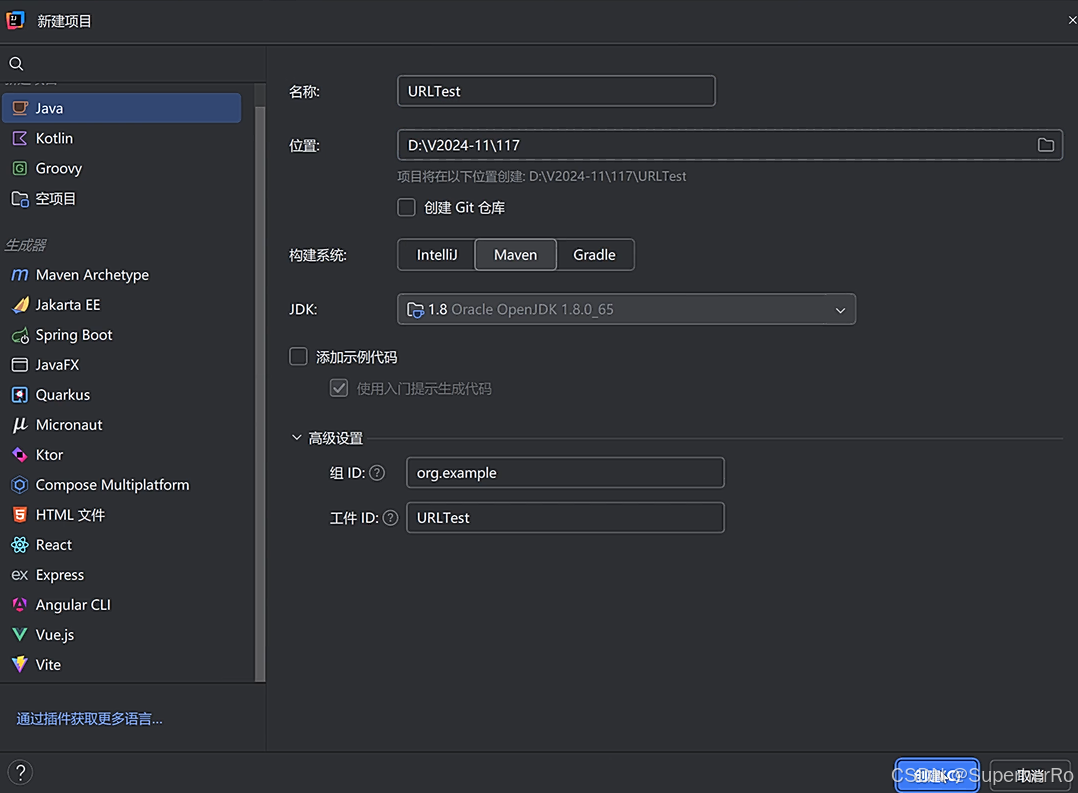The image size is (1078, 793).
Task: Switch build system to Maven
Action: [x=516, y=255]
